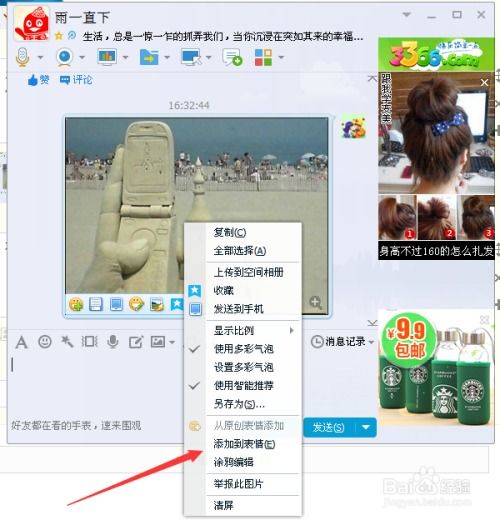Create a discussion group chat icon
Viewport: 500px width, 520px height.
tap(232, 57)
